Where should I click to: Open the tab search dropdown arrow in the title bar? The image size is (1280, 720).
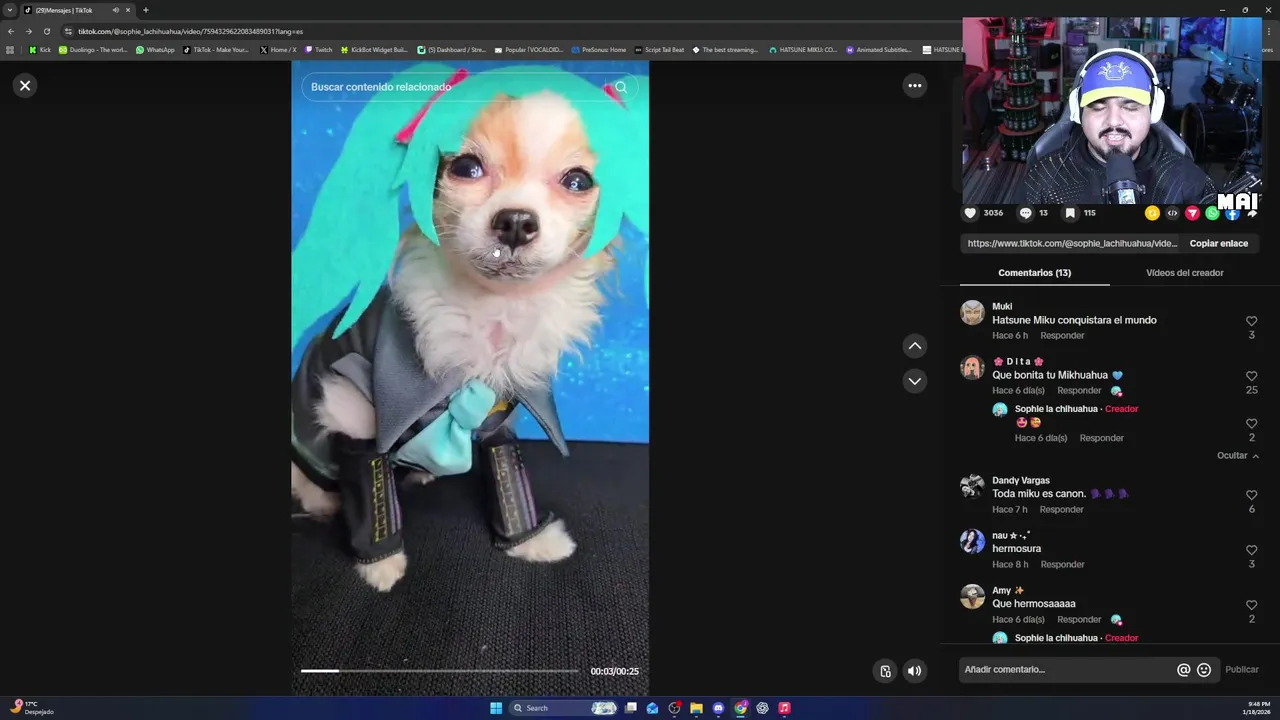pyautogui.click(x=10, y=10)
